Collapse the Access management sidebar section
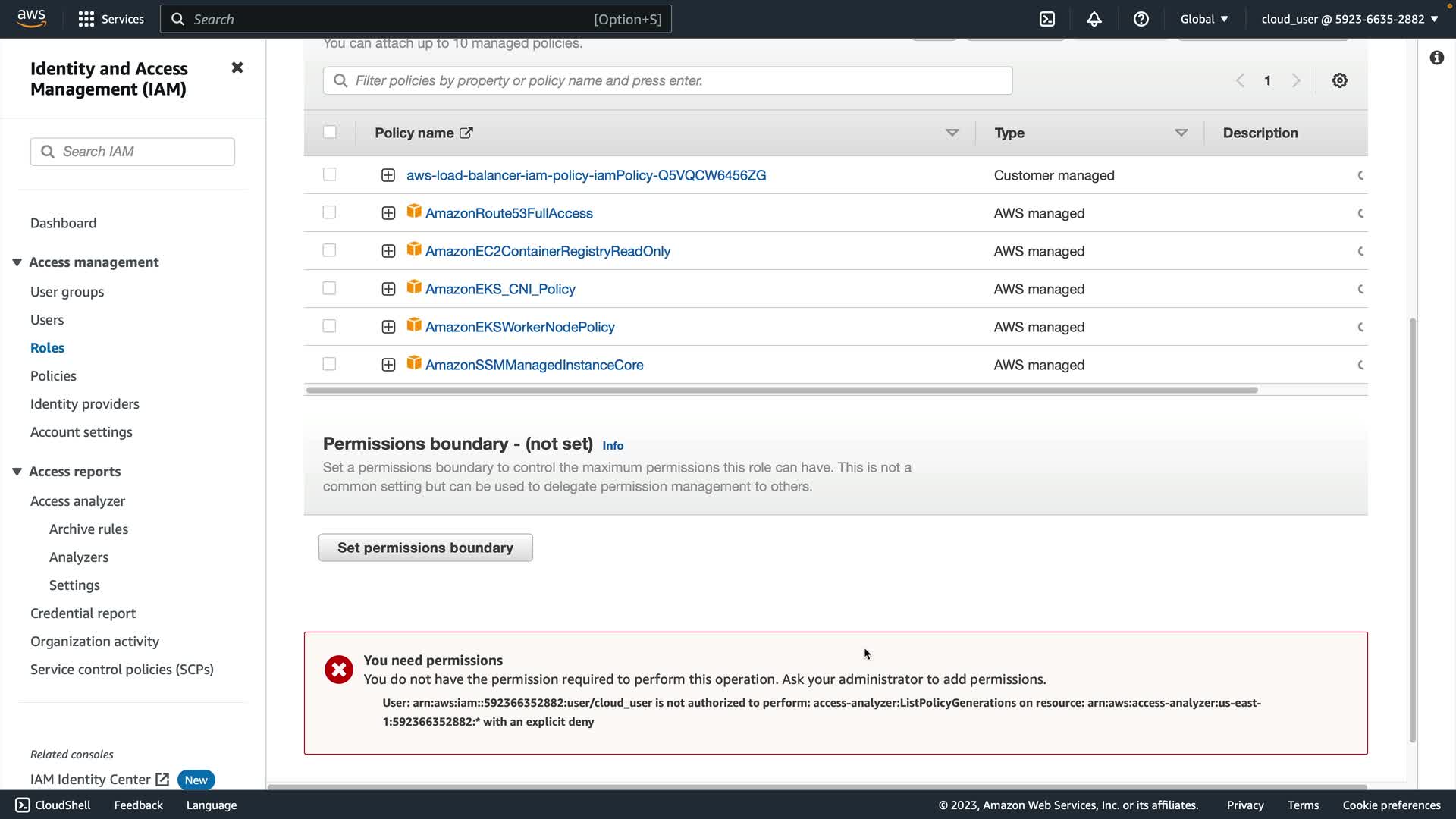Viewport: 1456px width, 819px height. (x=17, y=262)
